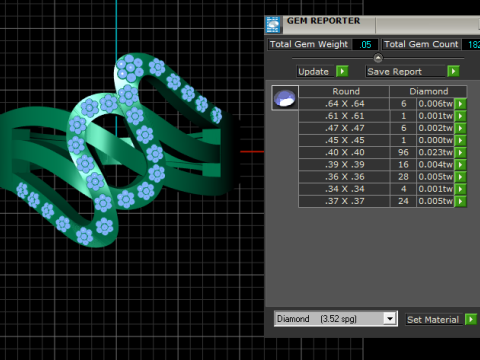Click the count 24 cell
Viewport: 480px width, 360px height.
403,201
